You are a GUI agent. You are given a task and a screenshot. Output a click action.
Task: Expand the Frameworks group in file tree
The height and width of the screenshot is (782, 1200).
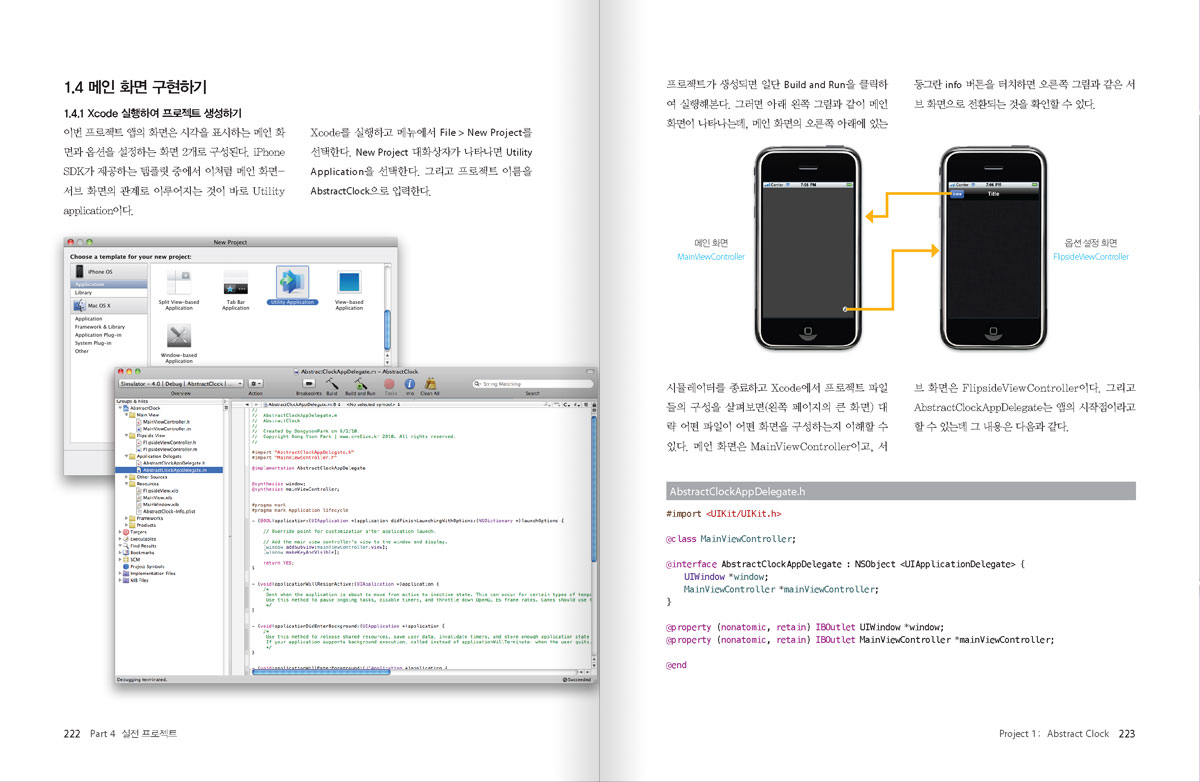[x=127, y=518]
